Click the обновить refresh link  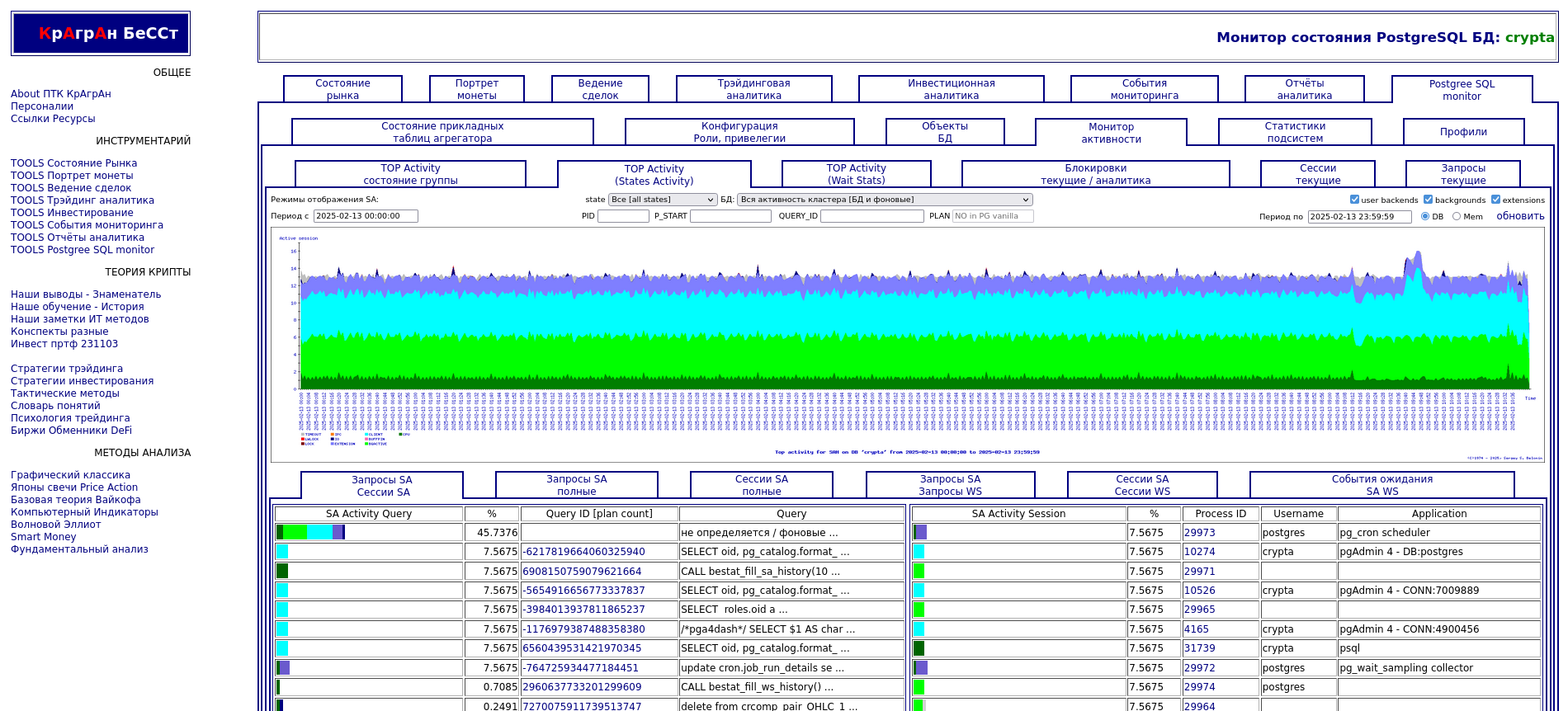pyautogui.click(x=1520, y=216)
